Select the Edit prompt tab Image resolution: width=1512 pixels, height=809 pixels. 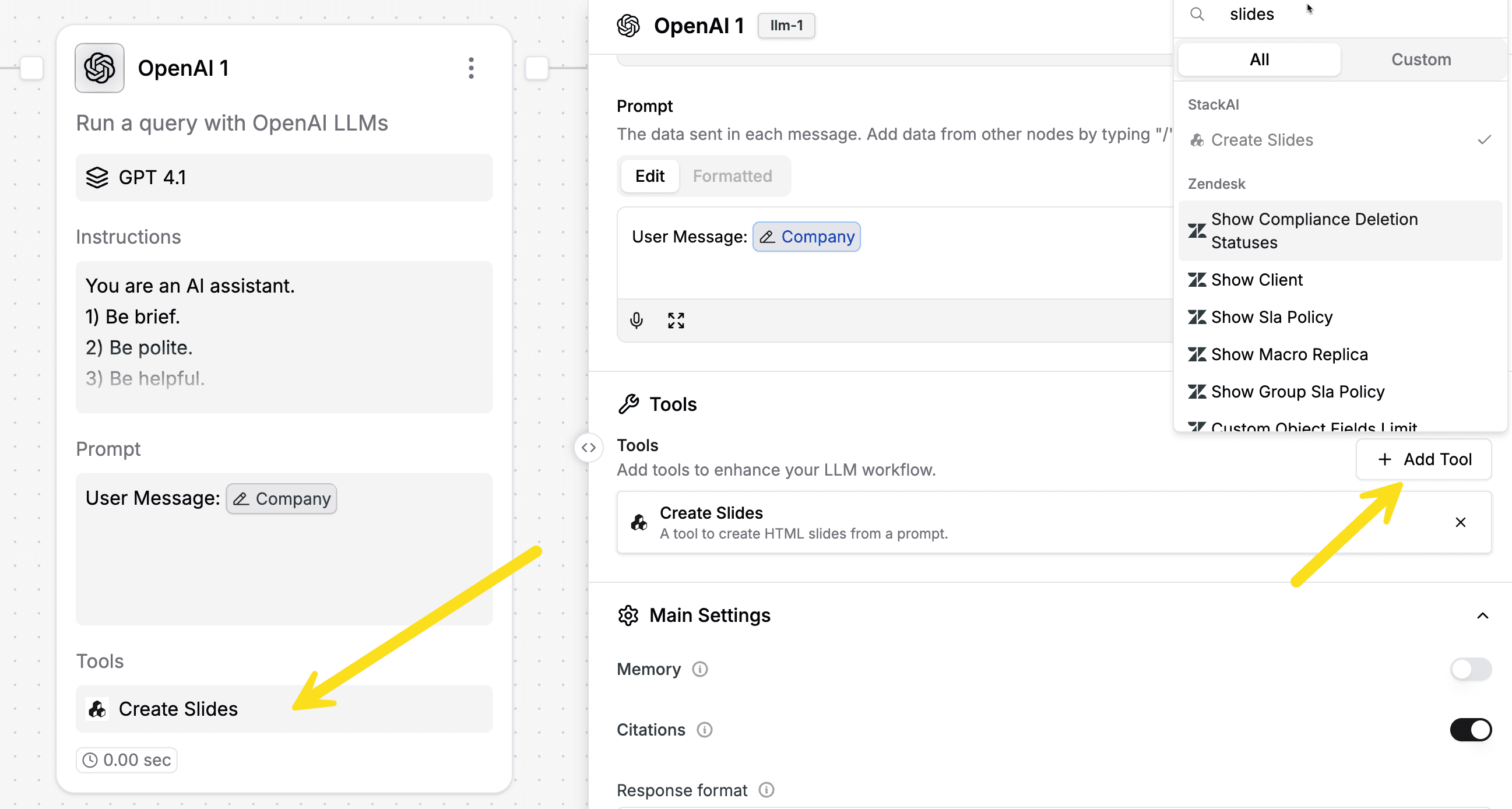tap(650, 175)
